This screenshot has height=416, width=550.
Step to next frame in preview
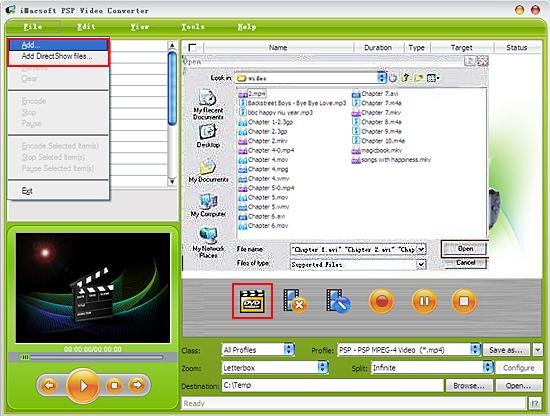(x=137, y=385)
